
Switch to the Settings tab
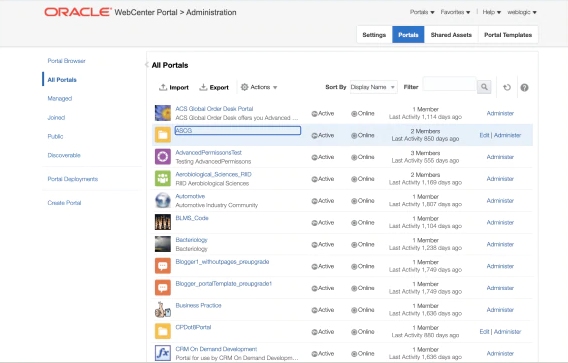click(x=374, y=35)
